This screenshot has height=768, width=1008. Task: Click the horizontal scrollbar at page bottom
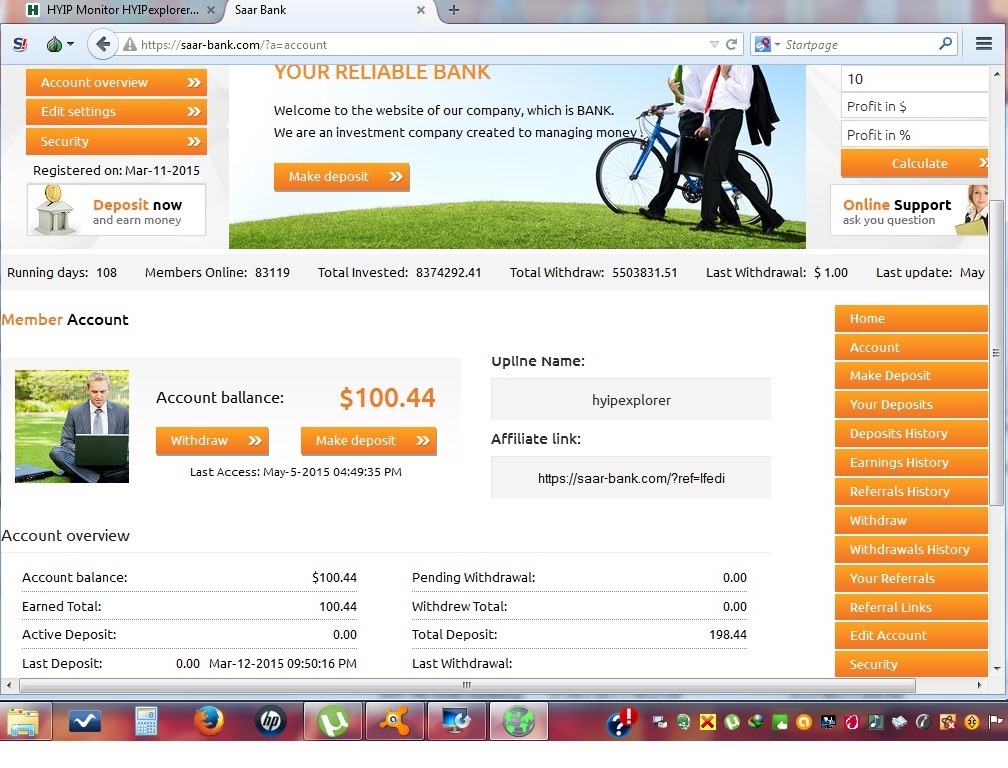pyautogui.click(x=466, y=686)
